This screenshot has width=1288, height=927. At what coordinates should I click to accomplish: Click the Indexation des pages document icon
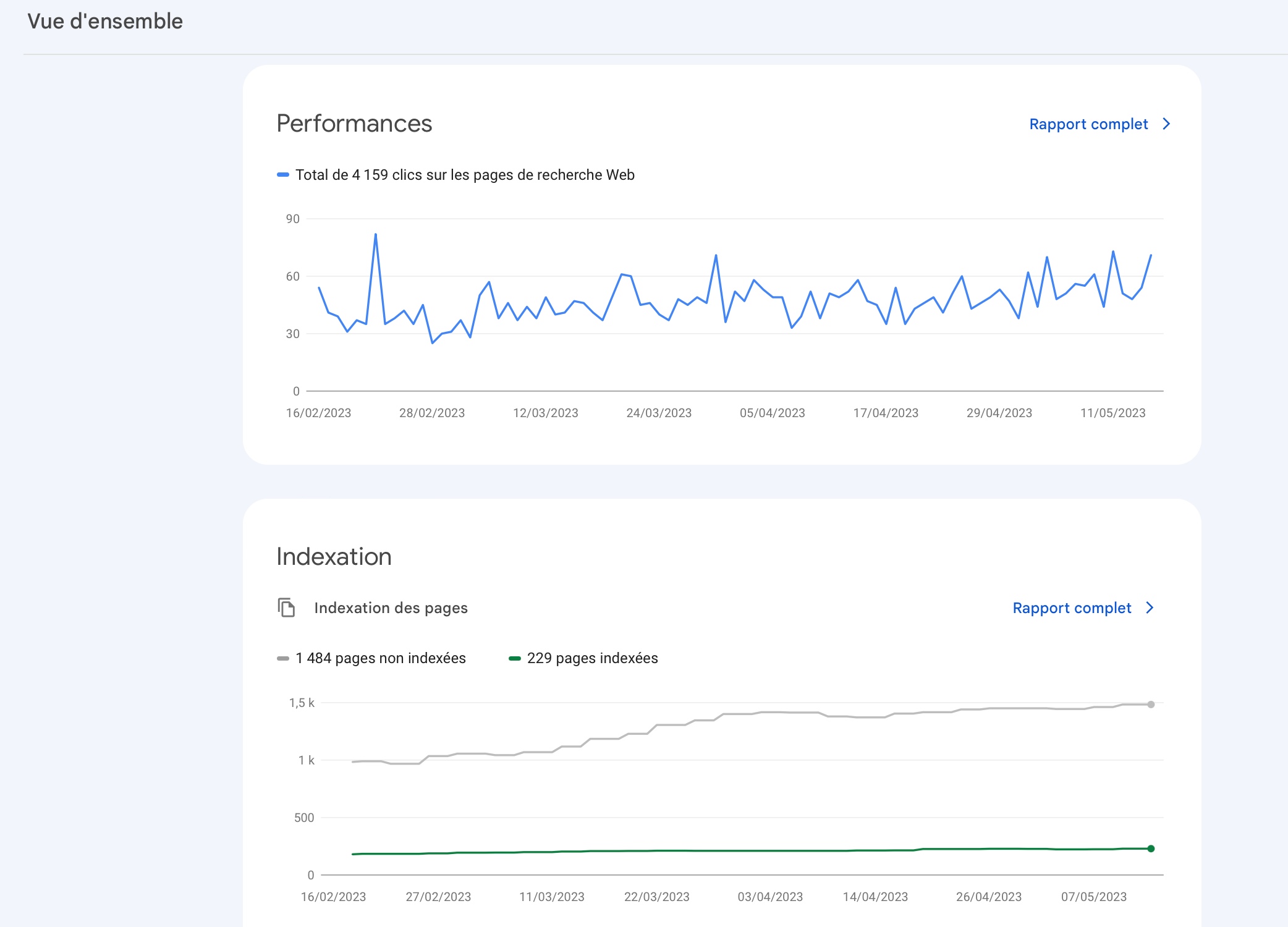point(286,607)
